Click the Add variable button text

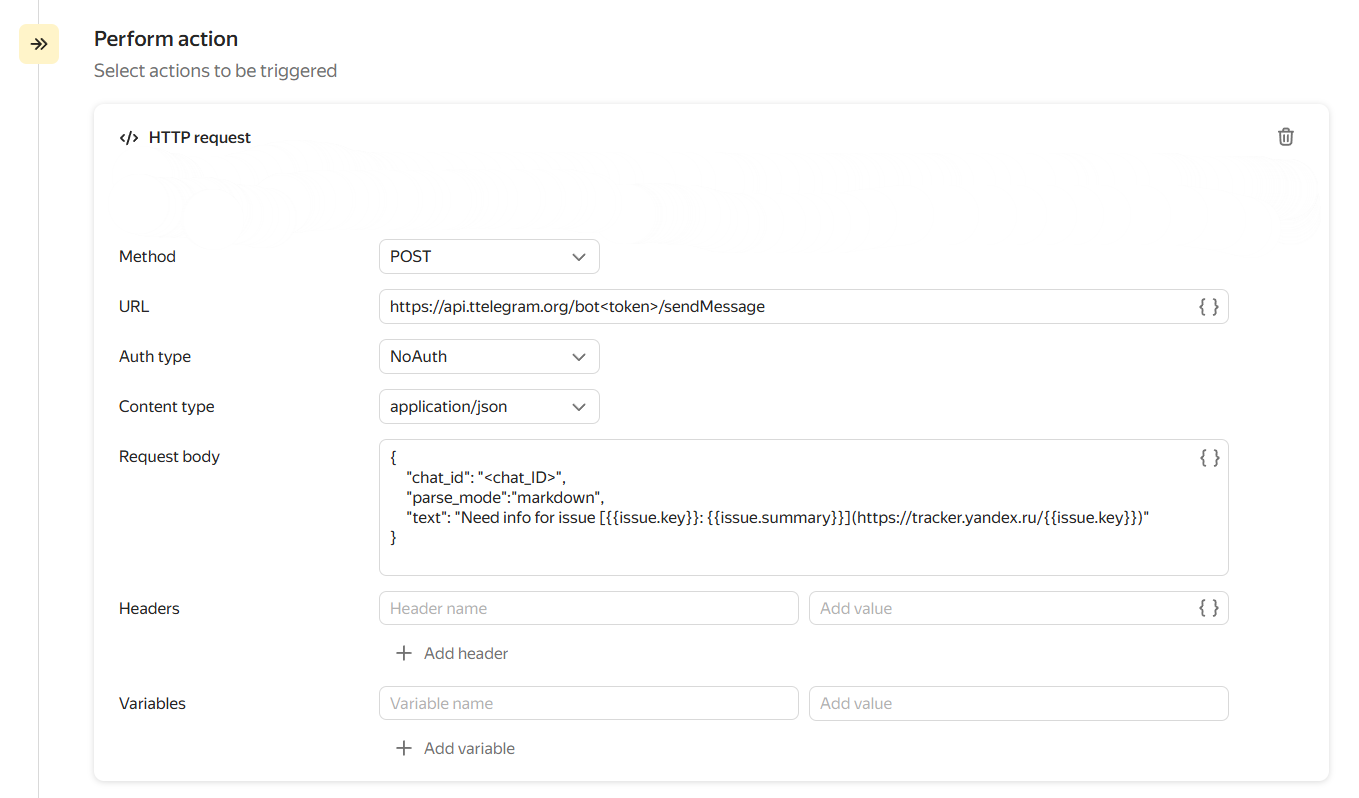(x=469, y=748)
